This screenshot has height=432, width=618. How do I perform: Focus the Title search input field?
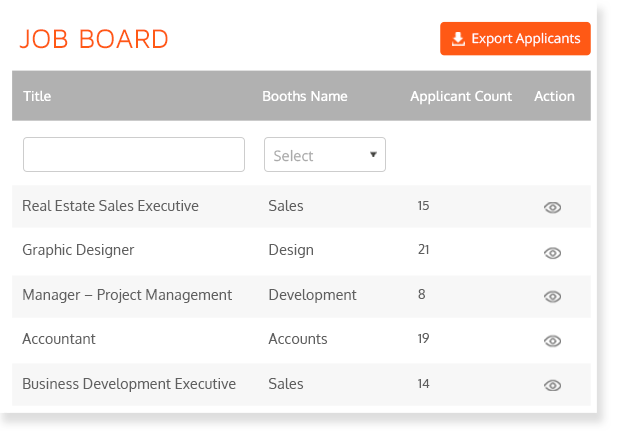point(133,155)
